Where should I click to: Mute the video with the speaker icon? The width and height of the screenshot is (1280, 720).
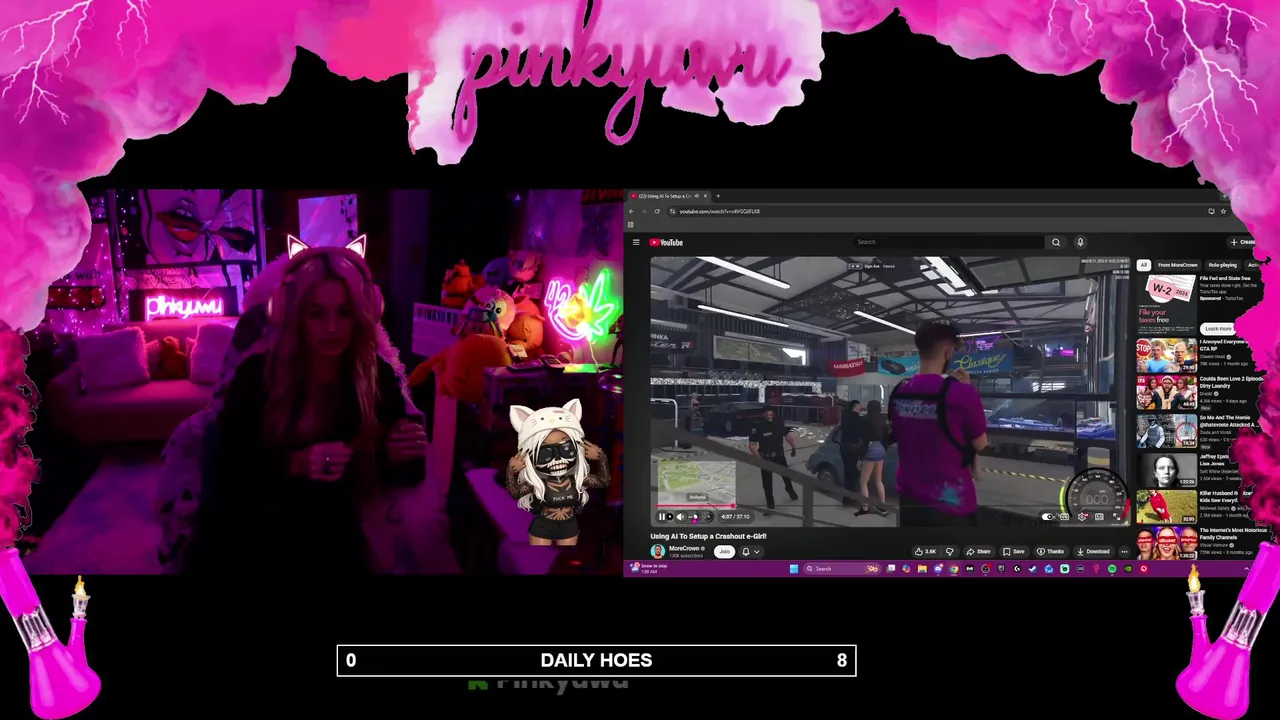tap(680, 517)
